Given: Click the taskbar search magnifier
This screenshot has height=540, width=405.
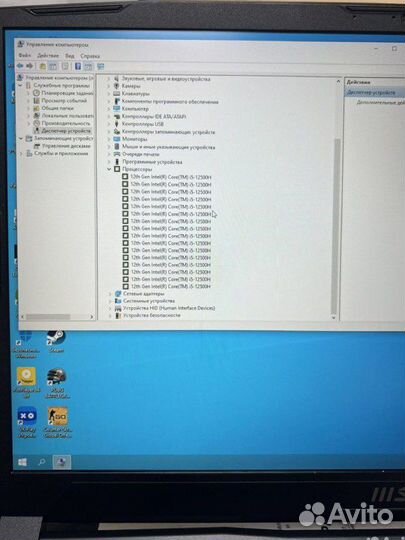Looking at the screenshot, I should [x=42, y=462].
